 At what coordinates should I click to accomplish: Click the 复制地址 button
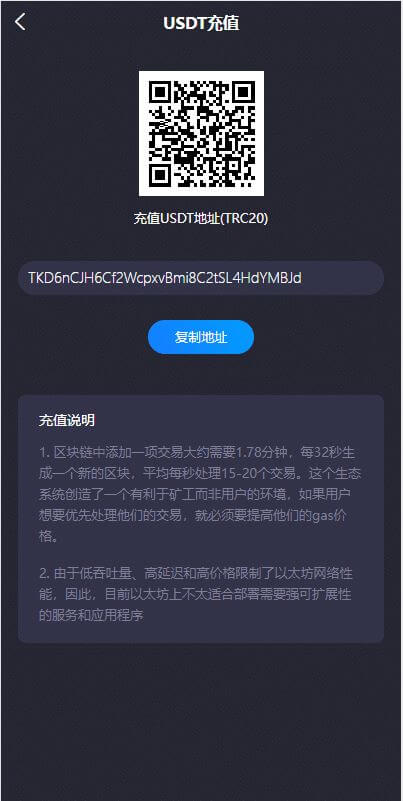[x=201, y=337]
